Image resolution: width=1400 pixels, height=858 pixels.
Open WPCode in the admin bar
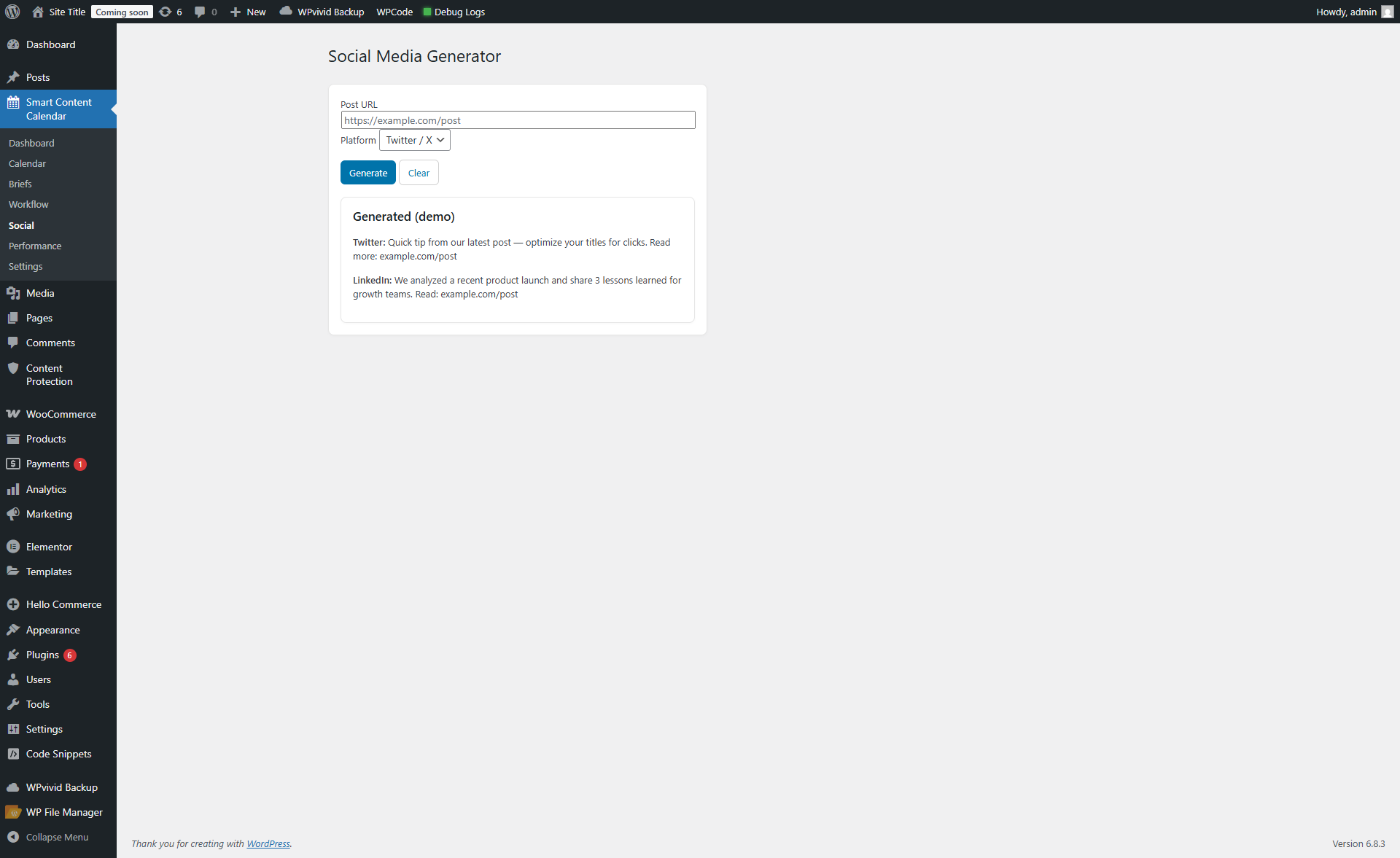pos(394,12)
